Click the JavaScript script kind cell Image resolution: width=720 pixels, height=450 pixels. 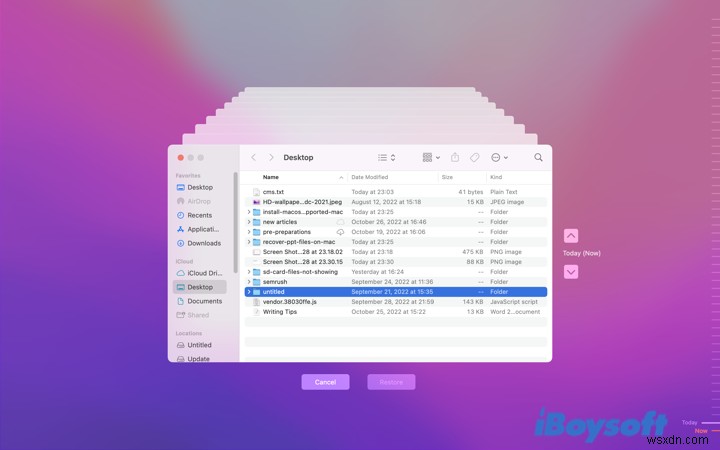click(514, 302)
